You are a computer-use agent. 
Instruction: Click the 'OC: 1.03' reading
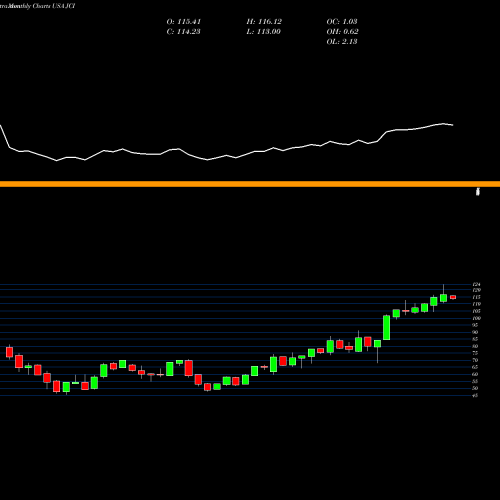(x=342, y=22)
